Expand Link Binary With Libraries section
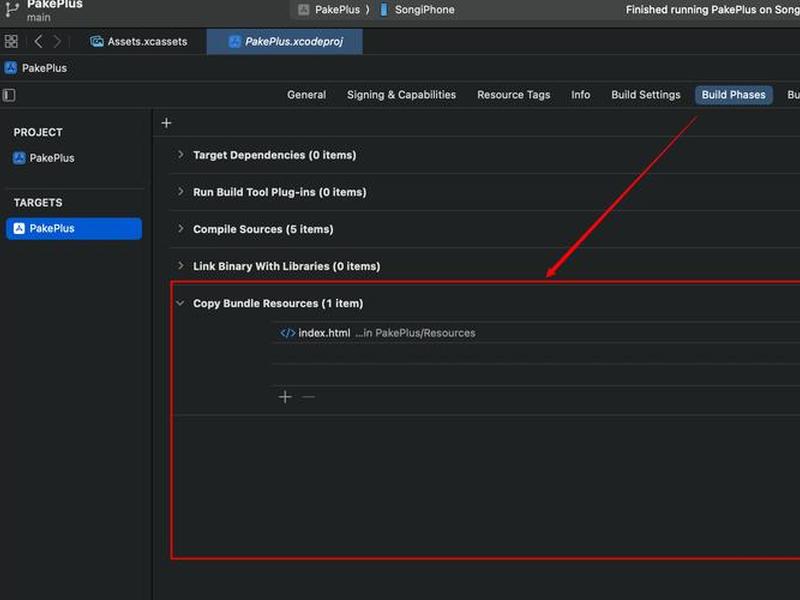This screenshot has width=800, height=600. click(180, 265)
